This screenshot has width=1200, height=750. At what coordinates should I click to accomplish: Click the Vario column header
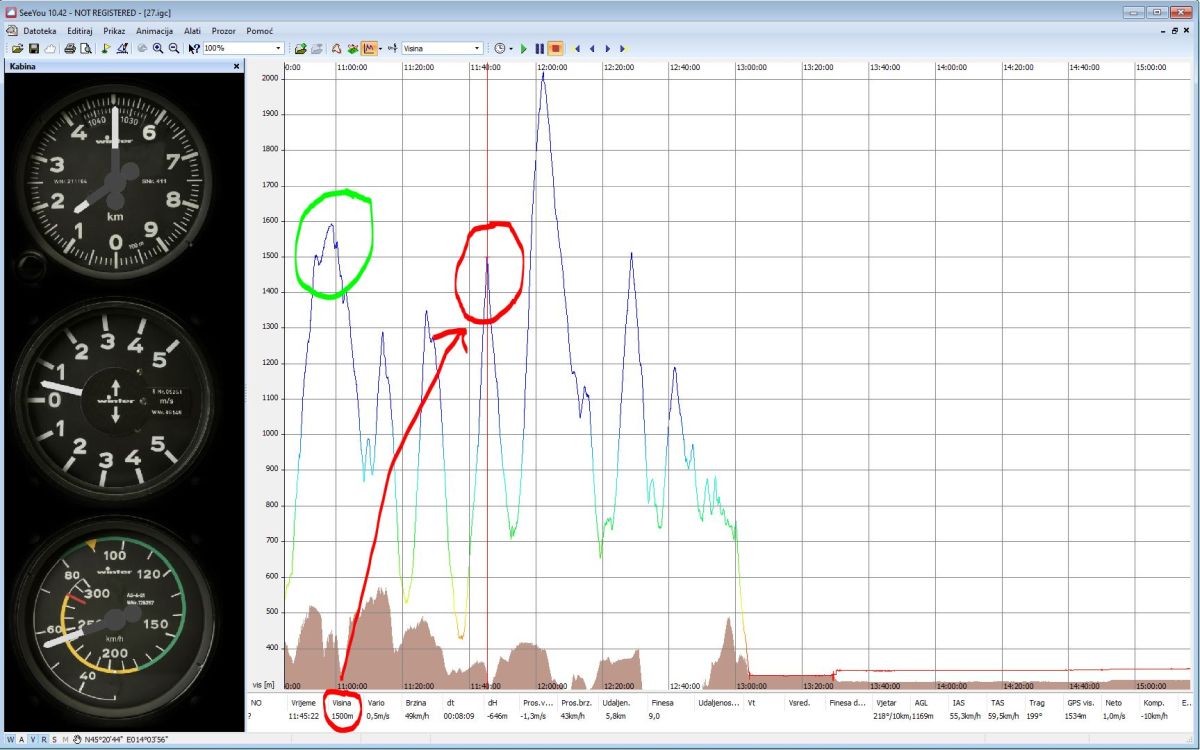[377, 703]
